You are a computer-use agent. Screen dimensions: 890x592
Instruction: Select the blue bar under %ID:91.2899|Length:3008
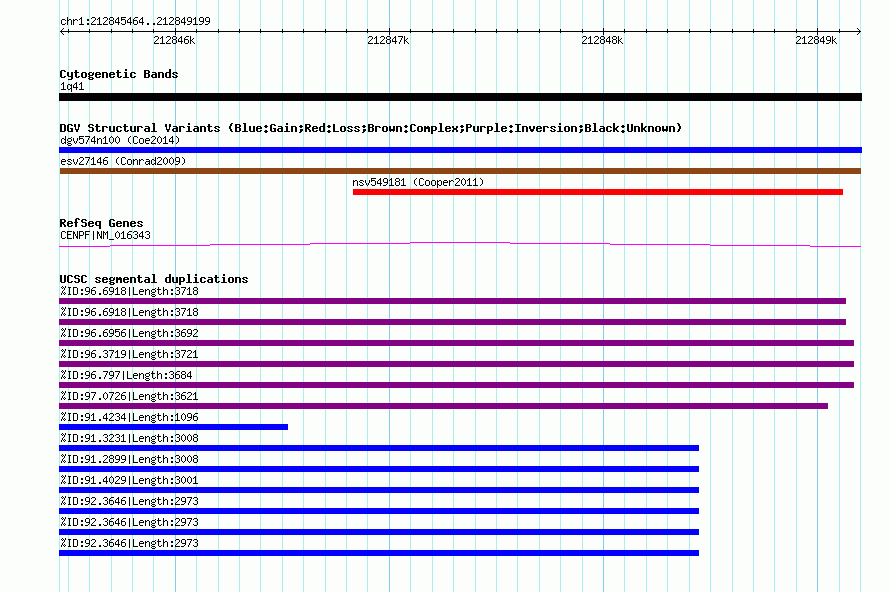[379, 469]
